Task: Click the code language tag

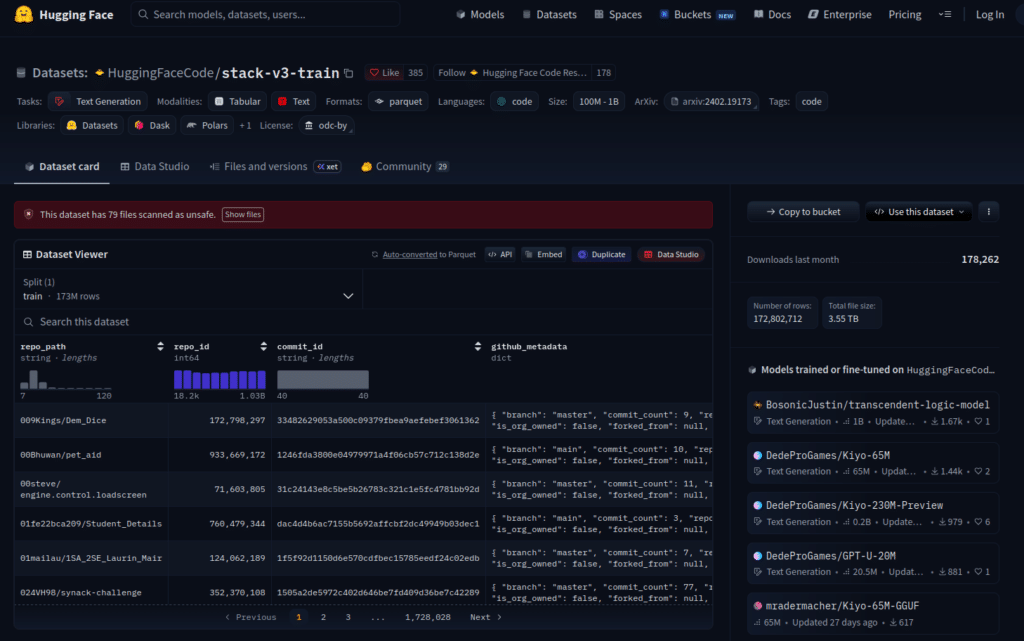Action: coord(515,101)
